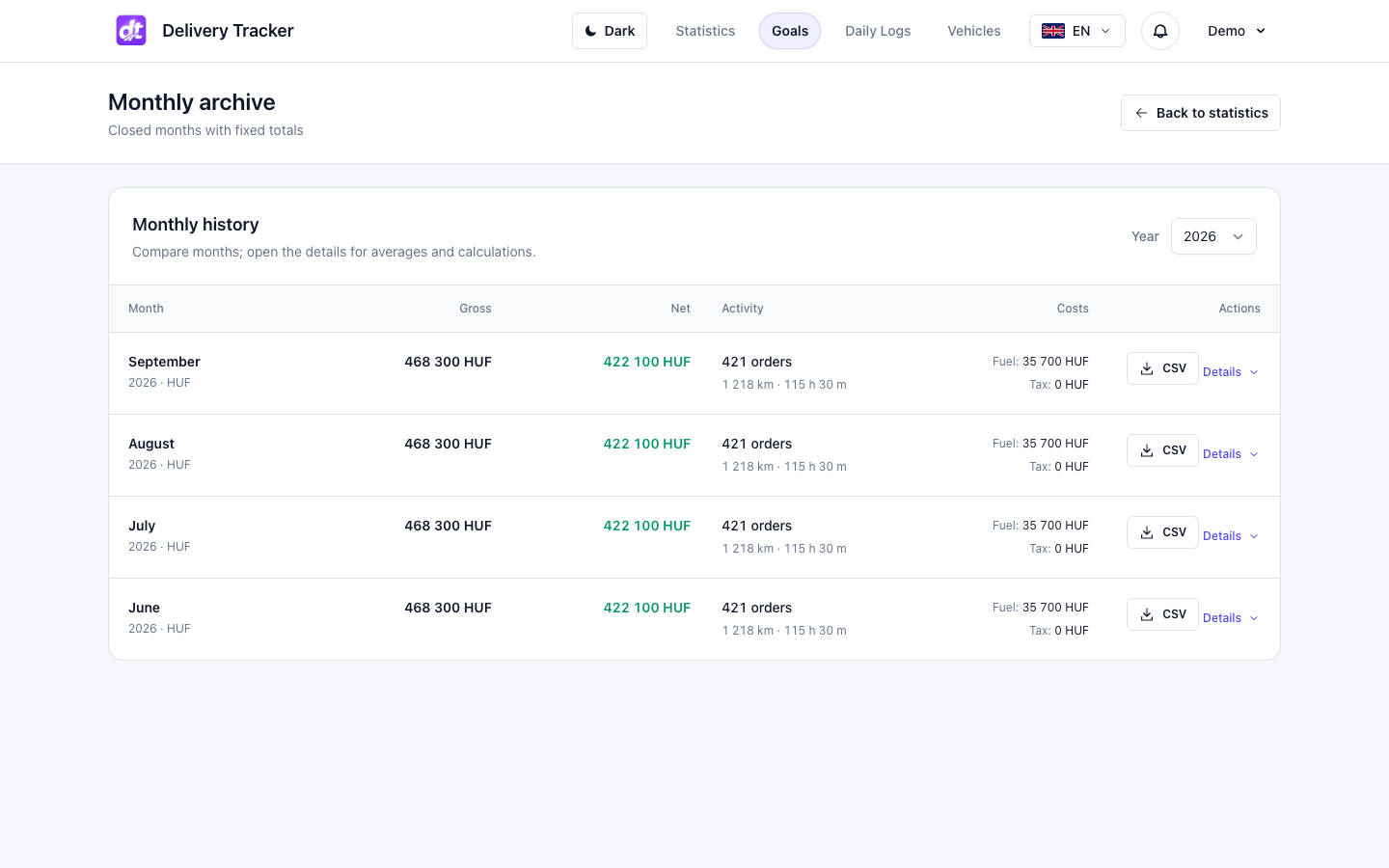Click the Monthly archive page title
This screenshot has height=868, width=1389.
[192, 102]
